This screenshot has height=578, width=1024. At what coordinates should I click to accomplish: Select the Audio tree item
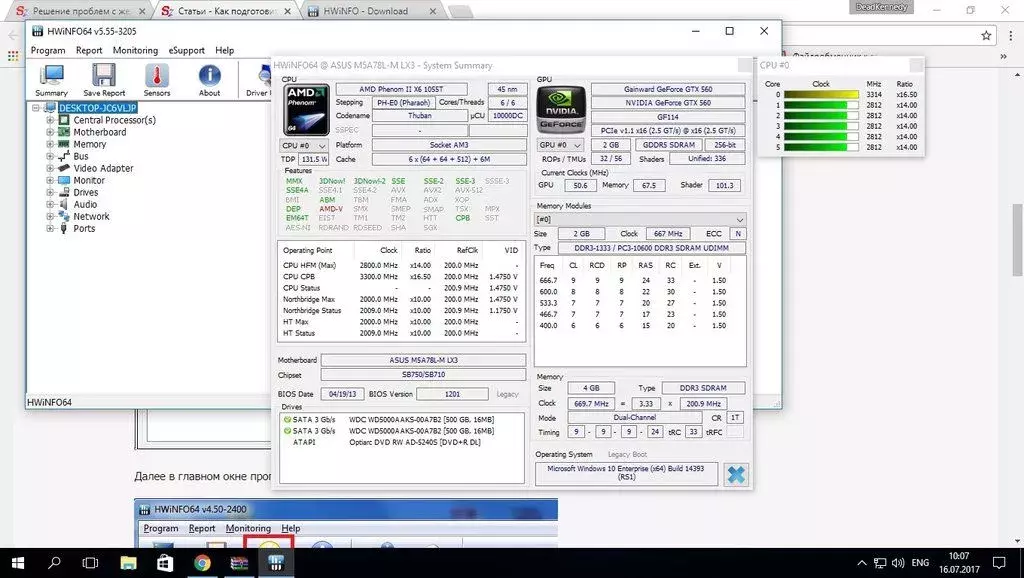[85, 204]
